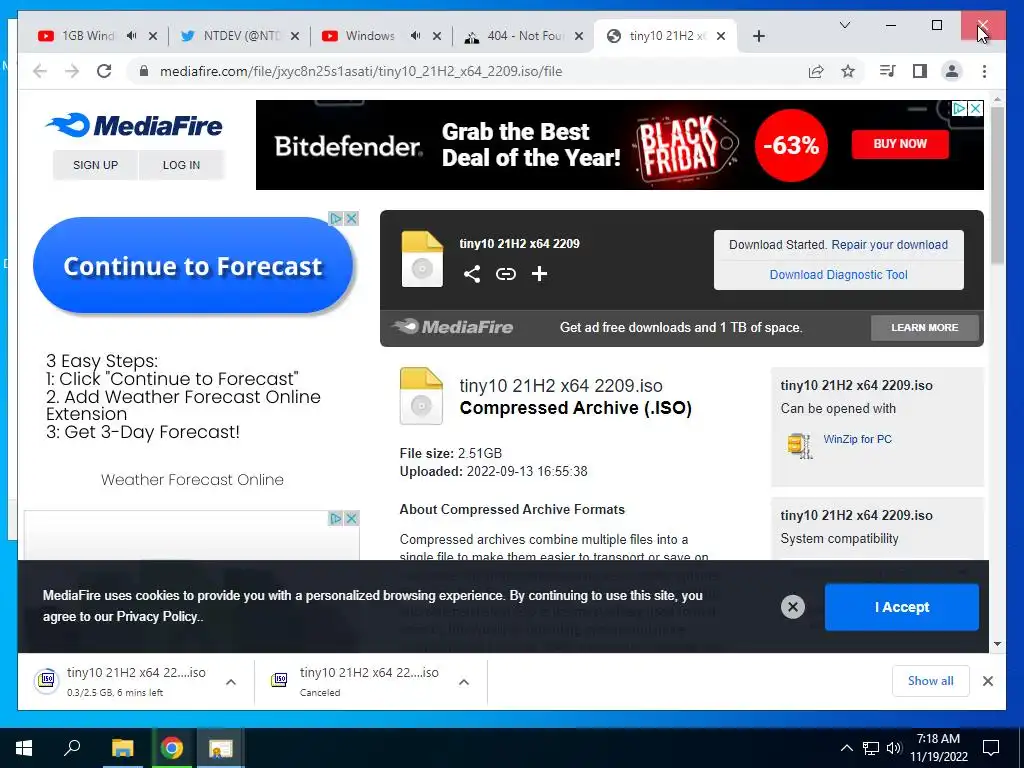This screenshot has height=768, width=1024.
Task: Open the Windows Start menu
Action: point(24,748)
